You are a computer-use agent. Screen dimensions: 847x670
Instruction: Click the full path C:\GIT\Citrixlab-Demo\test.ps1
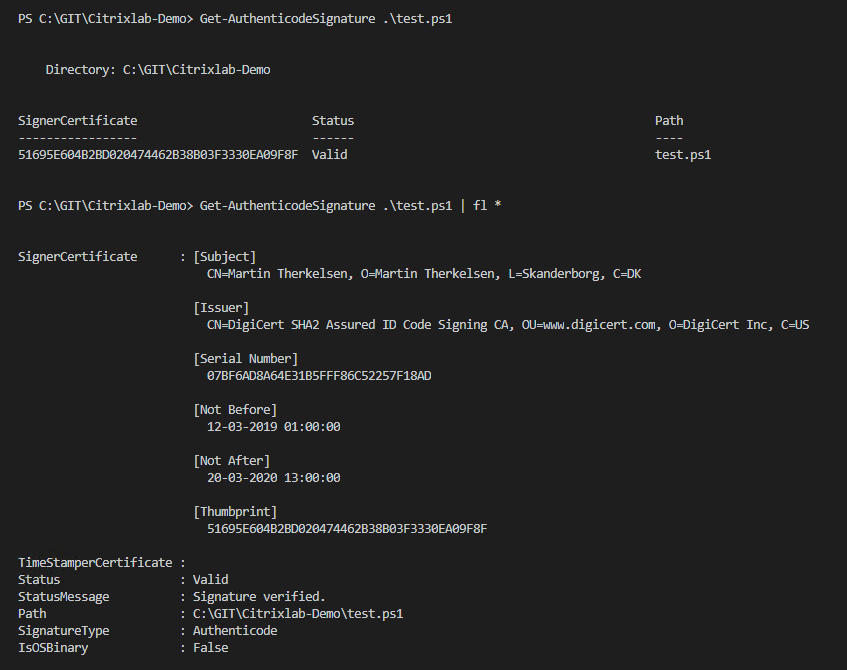[298, 614]
